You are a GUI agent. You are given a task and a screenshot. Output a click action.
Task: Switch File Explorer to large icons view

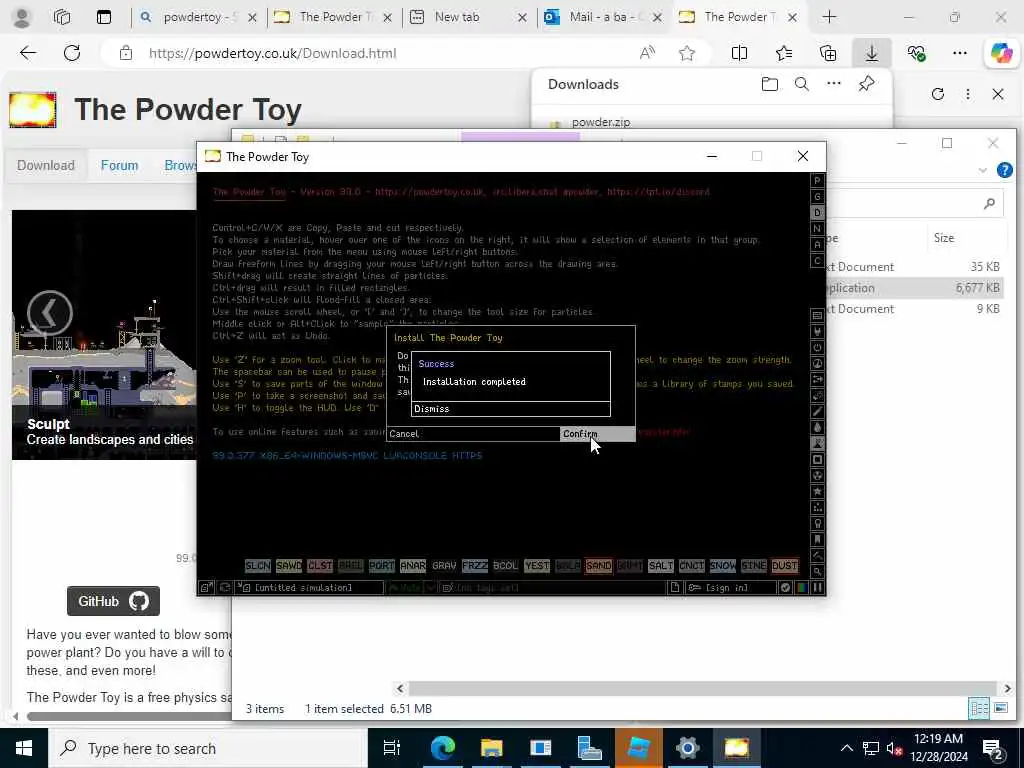[1000, 708]
